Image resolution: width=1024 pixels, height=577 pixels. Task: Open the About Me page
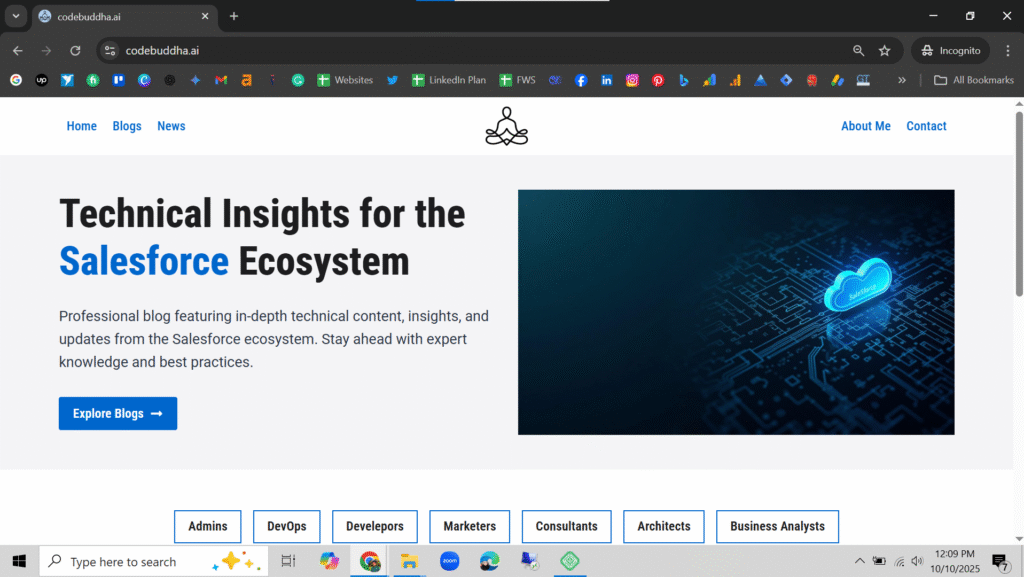[865, 126]
